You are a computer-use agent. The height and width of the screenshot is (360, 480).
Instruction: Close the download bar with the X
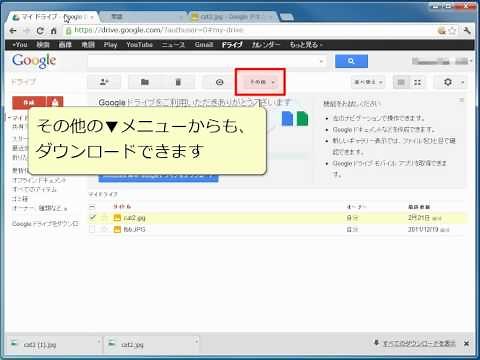466,344
